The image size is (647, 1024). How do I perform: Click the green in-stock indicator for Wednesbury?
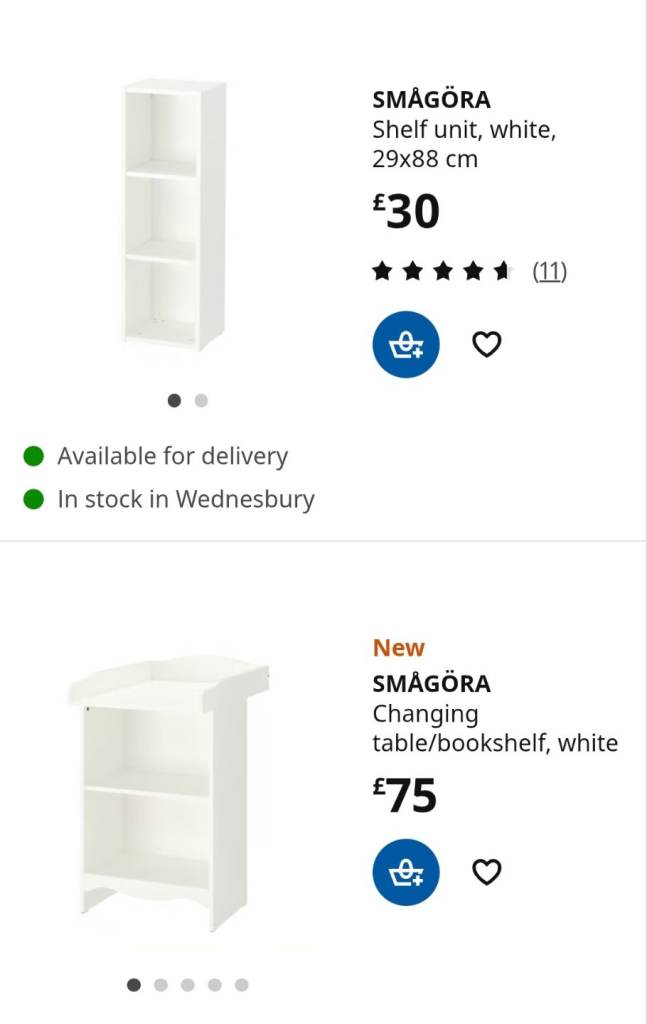[33, 498]
